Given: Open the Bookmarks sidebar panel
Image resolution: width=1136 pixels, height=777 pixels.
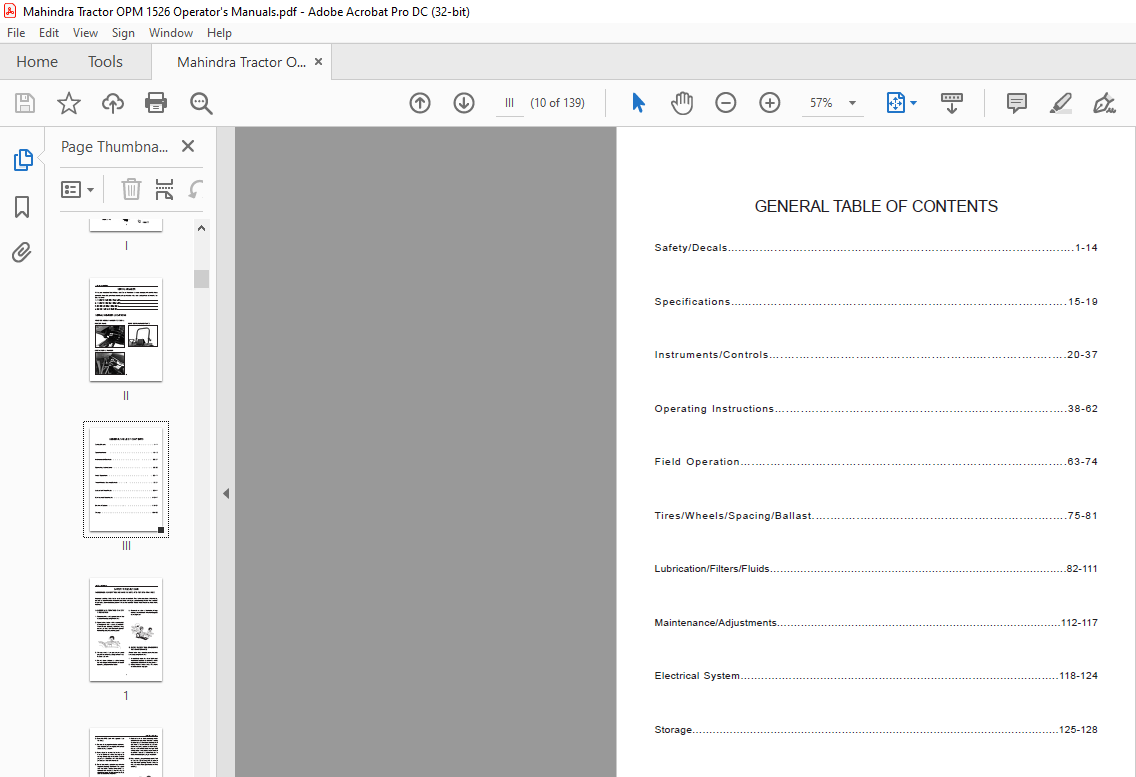Looking at the screenshot, I should click(22, 207).
